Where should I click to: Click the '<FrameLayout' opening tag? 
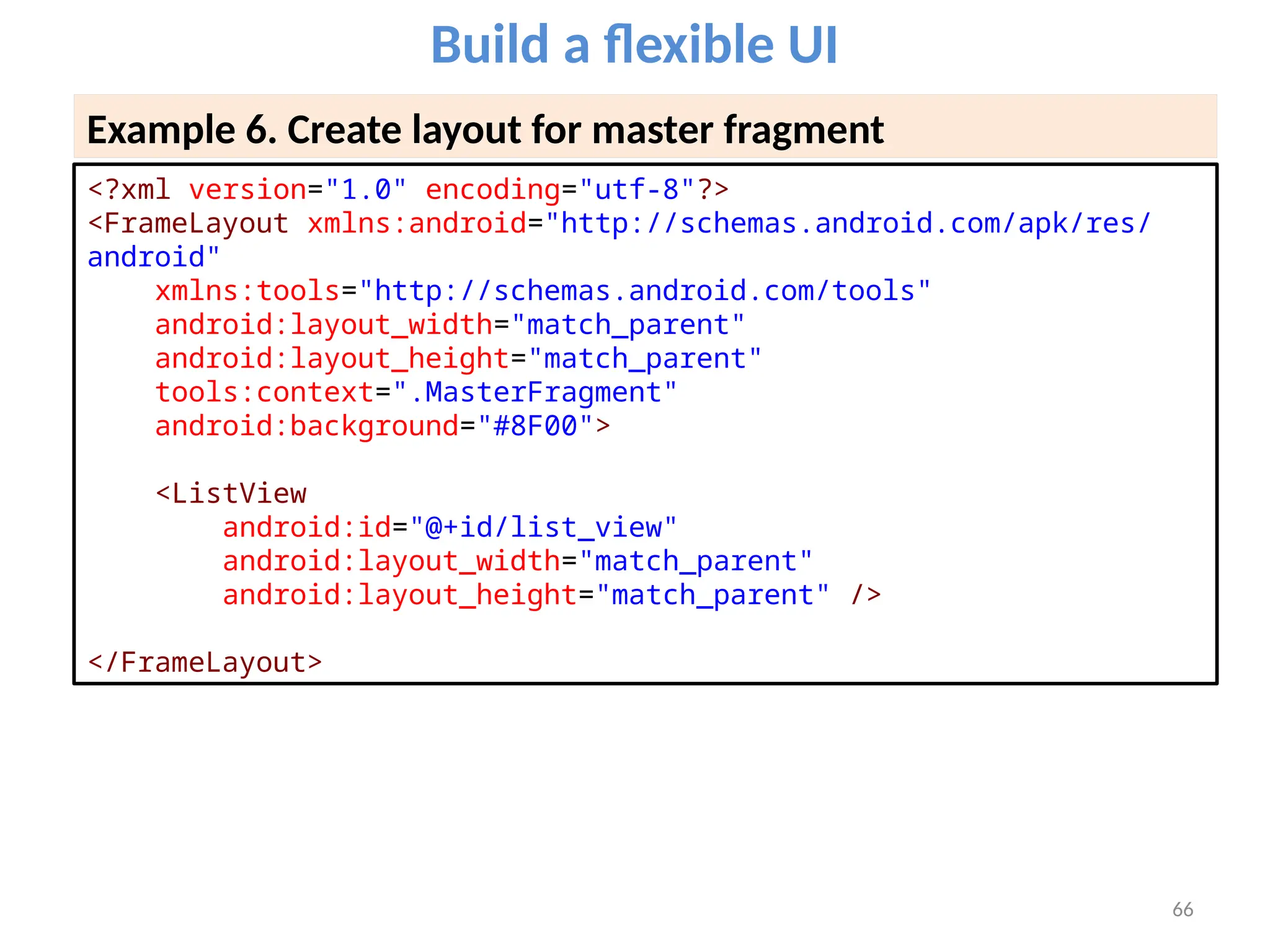[189, 223]
